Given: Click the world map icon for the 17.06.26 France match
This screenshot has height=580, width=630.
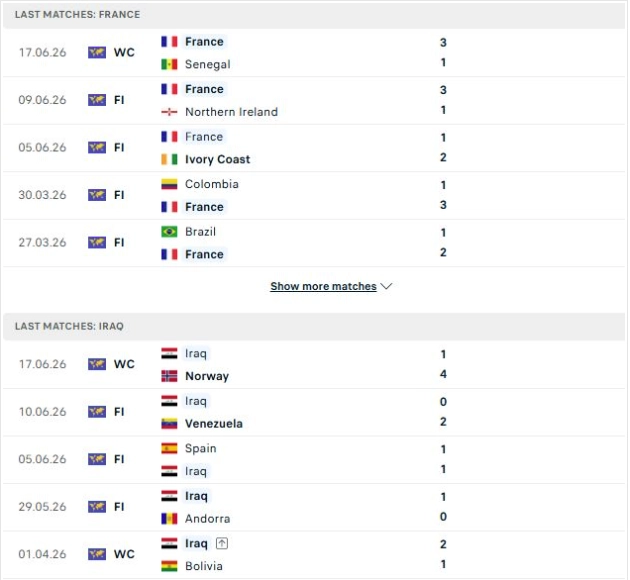Looking at the screenshot, I should pos(97,52).
